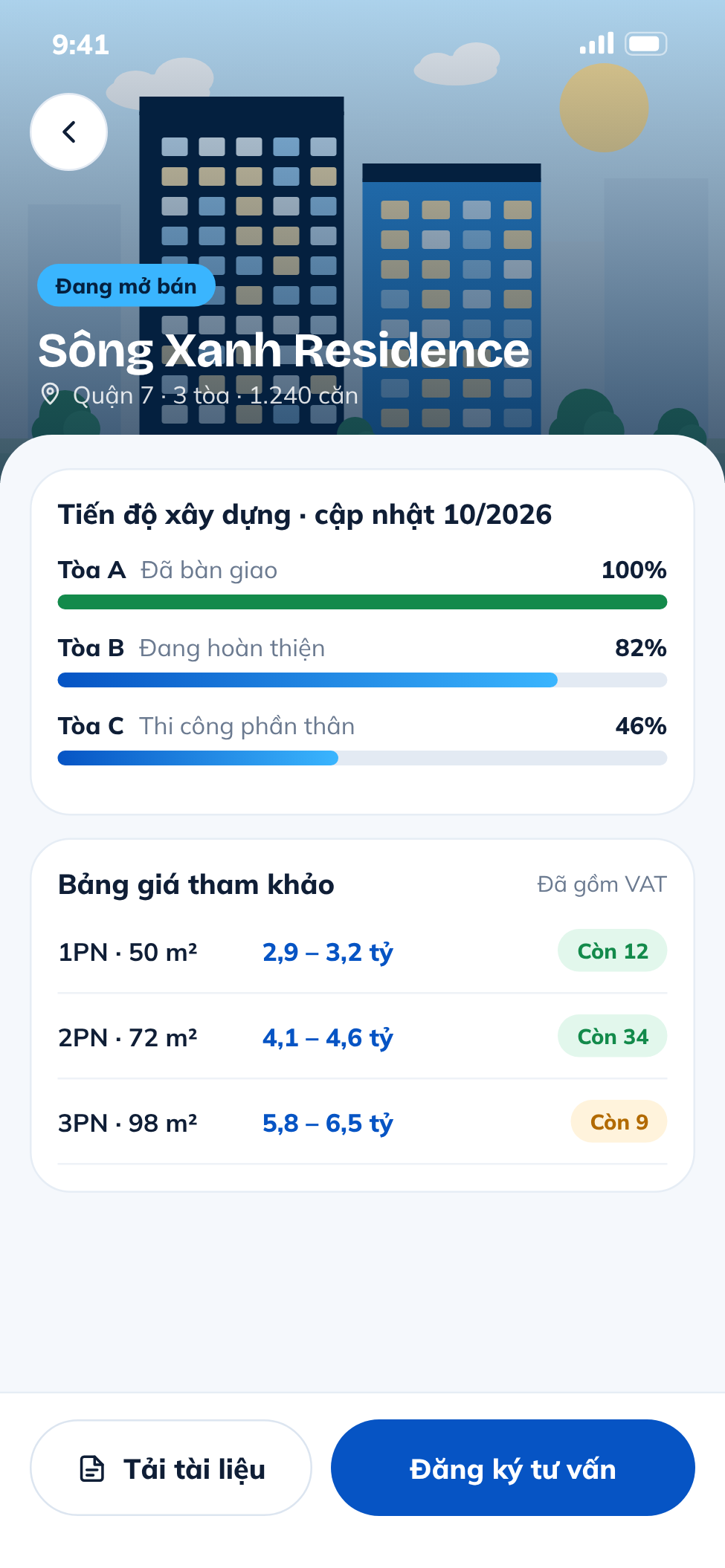Viewport: 725px width, 1568px height.
Task: Tap the signal strength status icon
Action: (x=597, y=43)
